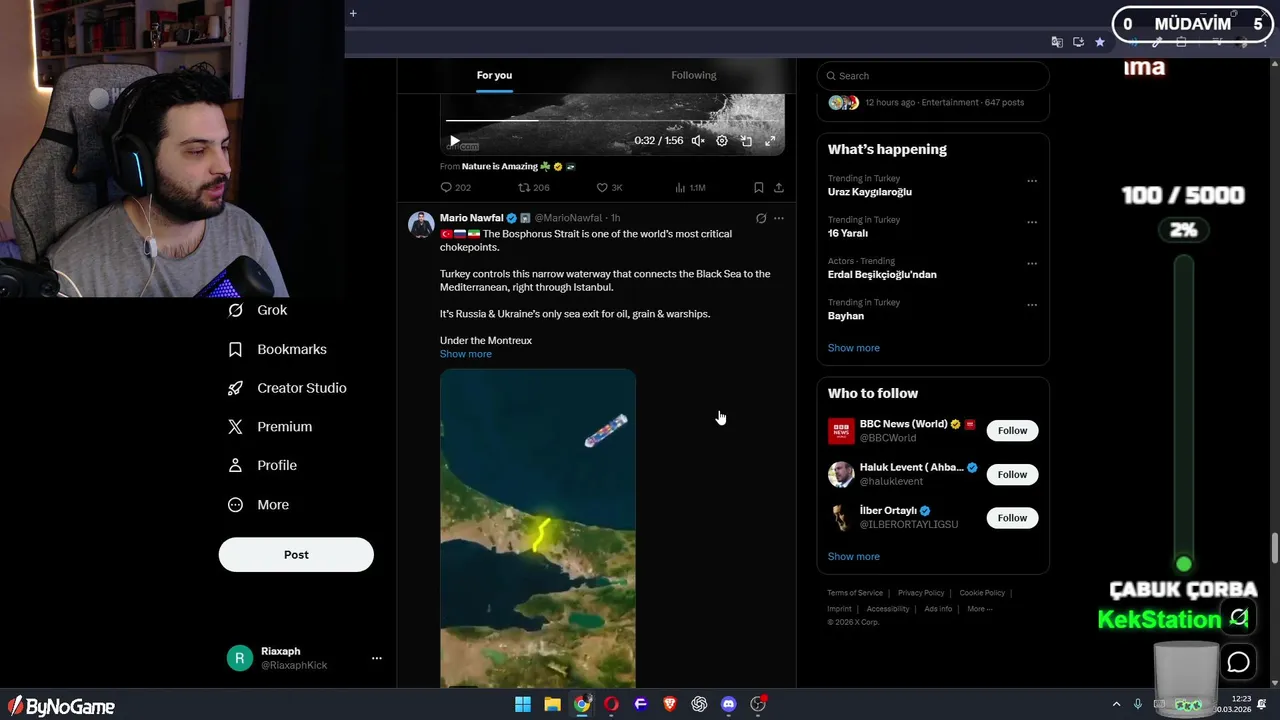Open Brave browser from the taskbar
1280x720 pixels.
670,704
